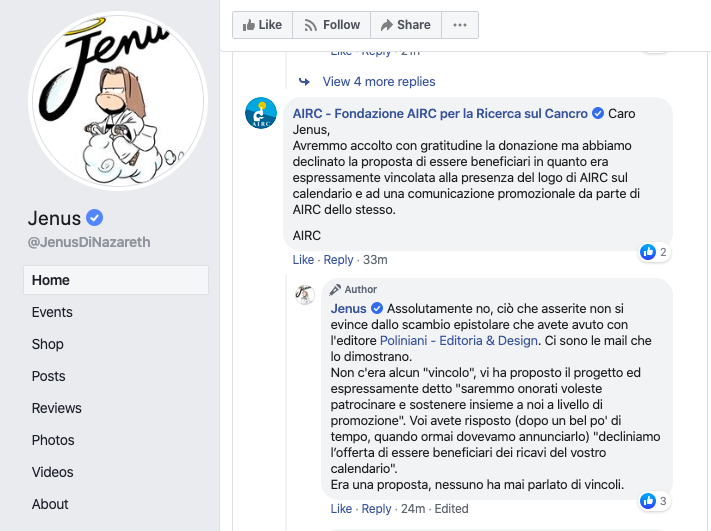
Task: Like the AIRC comment
Action: tap(303, 260)
